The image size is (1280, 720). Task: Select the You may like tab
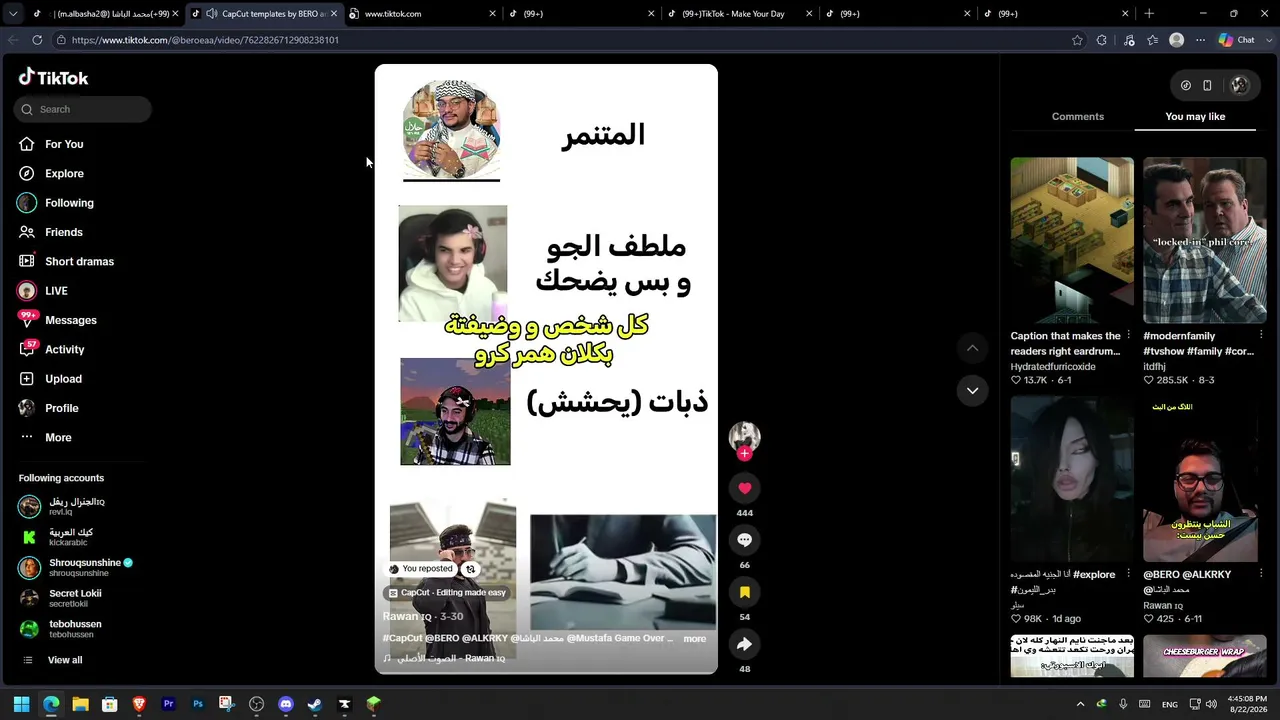(1195, 116)
